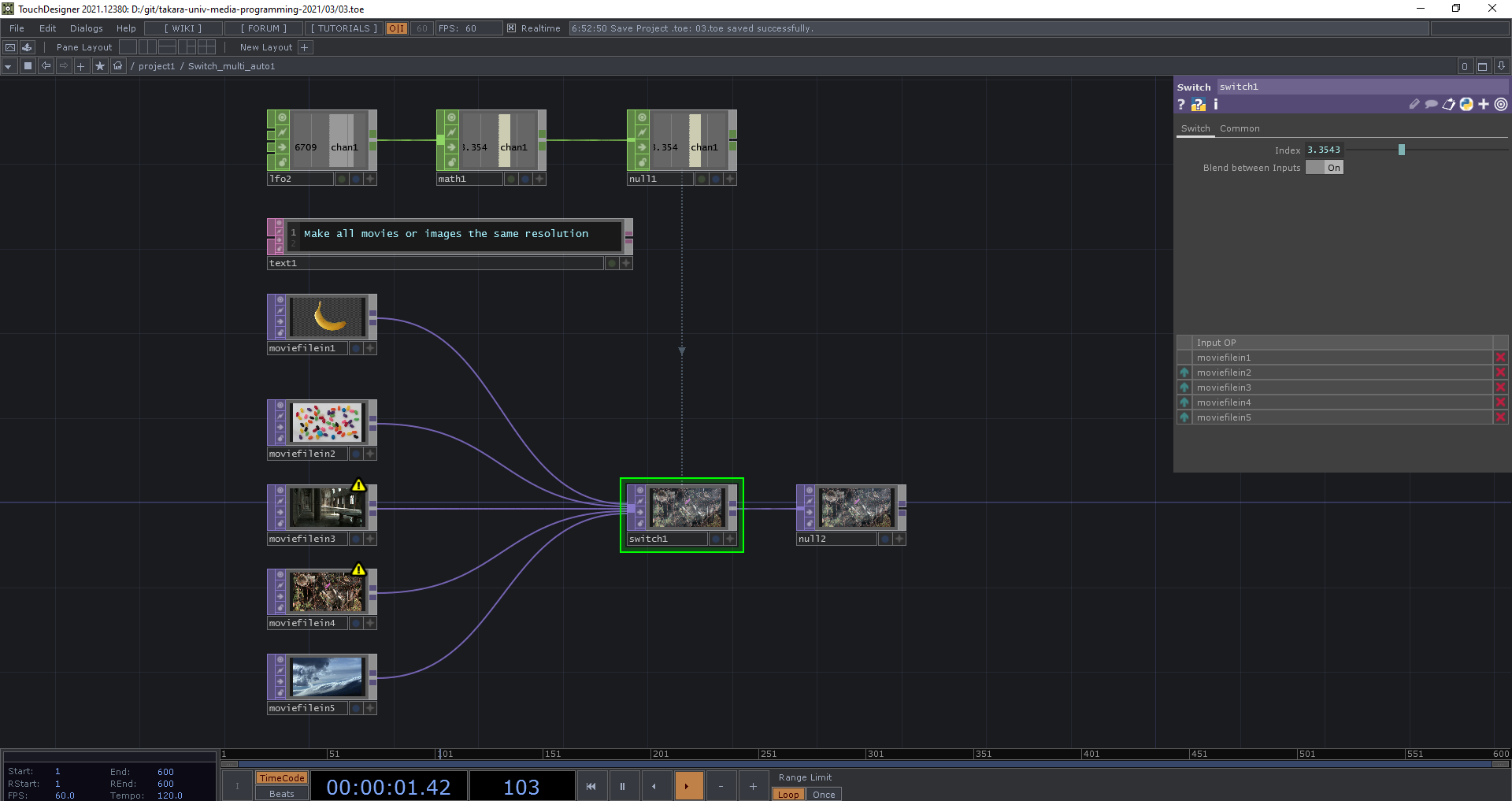Pause the timeline playback
Image resolution: width=1512 pixels, height=801 pixels.
pyautogui.click(x=622, y=786)
